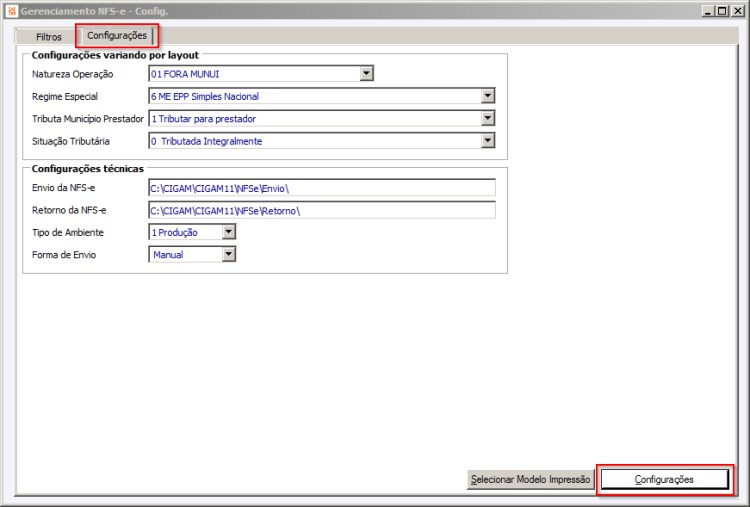Click the 'Tipo de Ambiente' label

click(x=67, y=232)
